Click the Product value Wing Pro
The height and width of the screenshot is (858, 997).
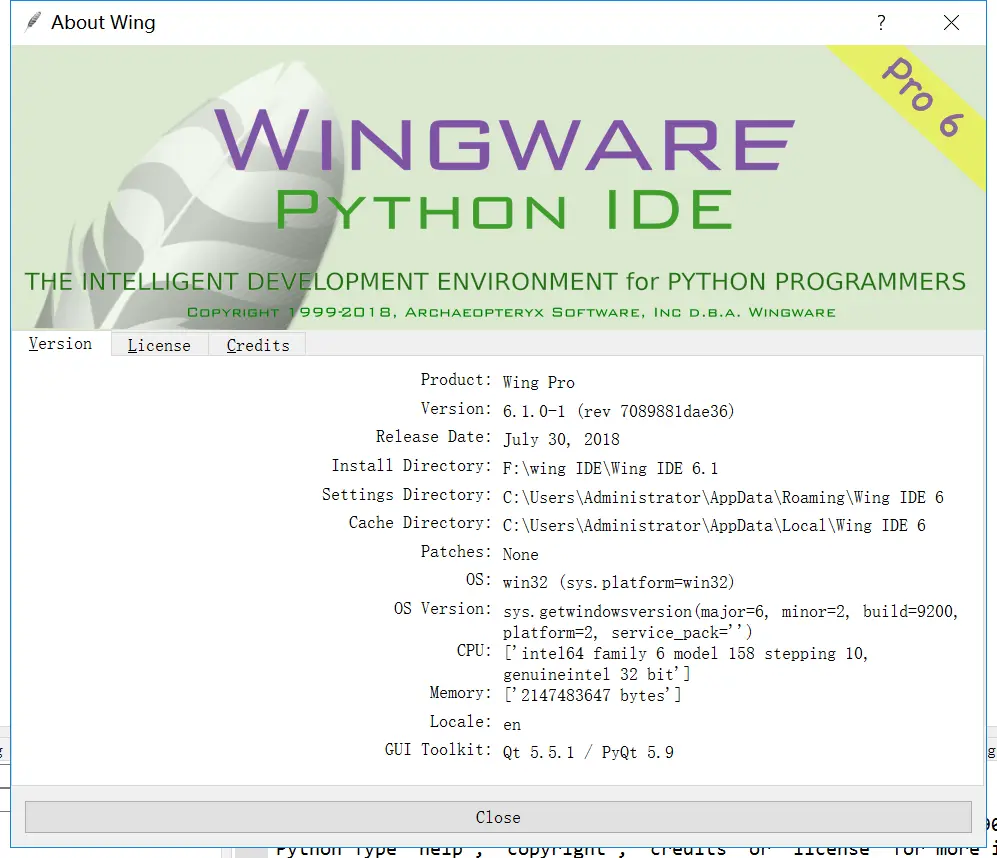[x=539, y=382]
